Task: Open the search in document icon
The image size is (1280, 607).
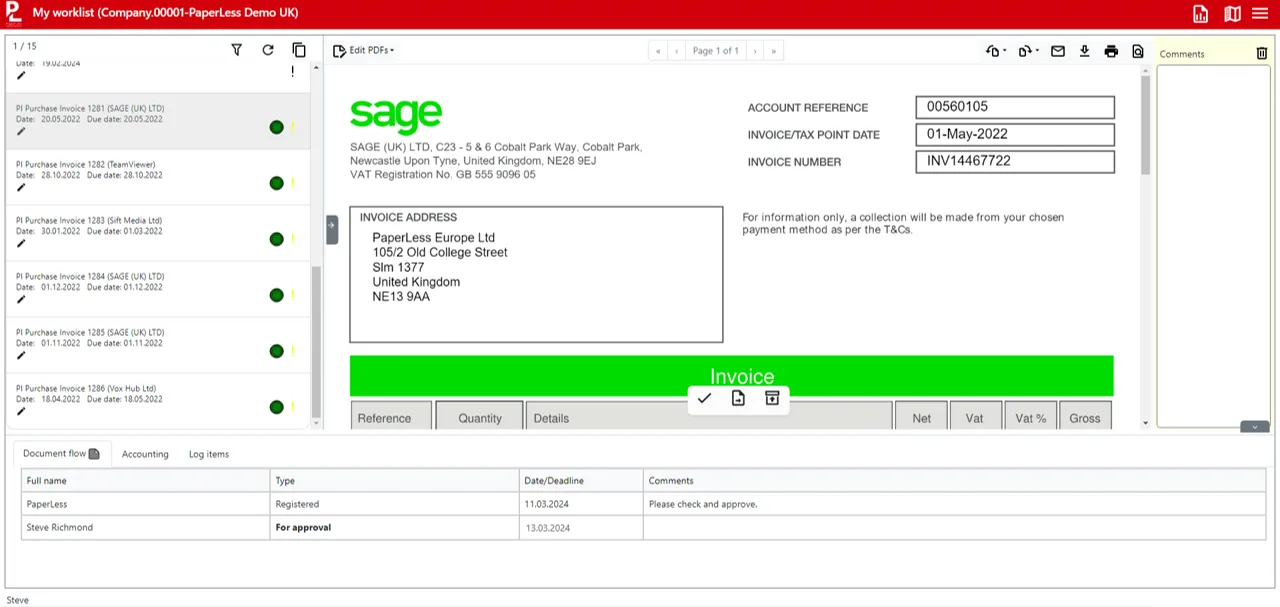Action: pos(1138,51)
